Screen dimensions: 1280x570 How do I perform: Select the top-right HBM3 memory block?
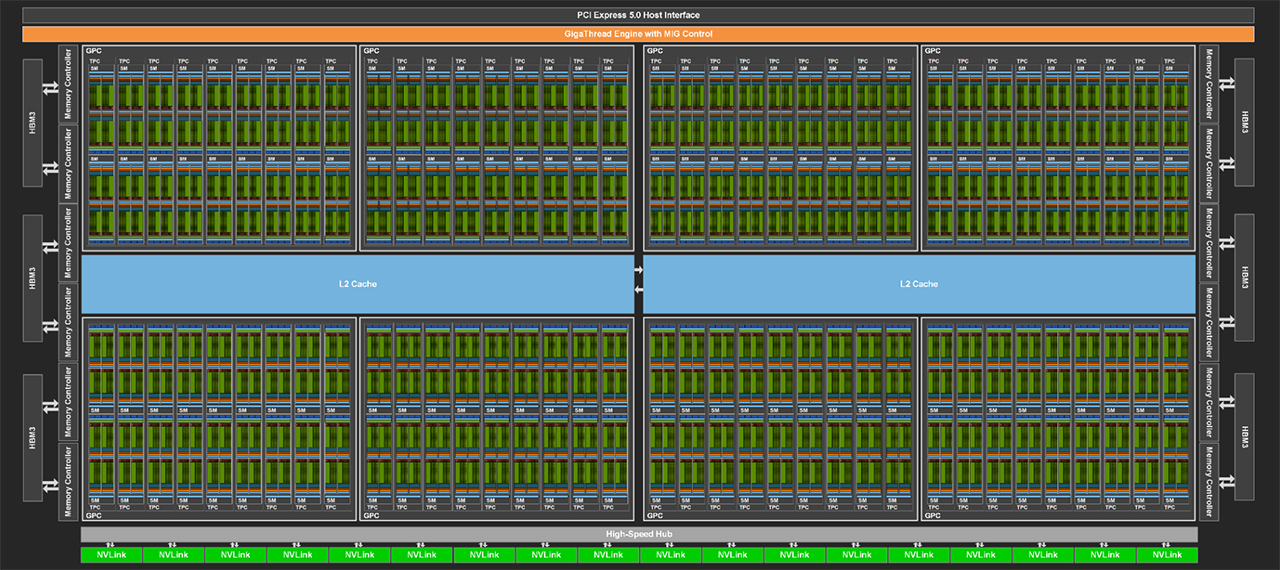click(x=1245, y=122)
